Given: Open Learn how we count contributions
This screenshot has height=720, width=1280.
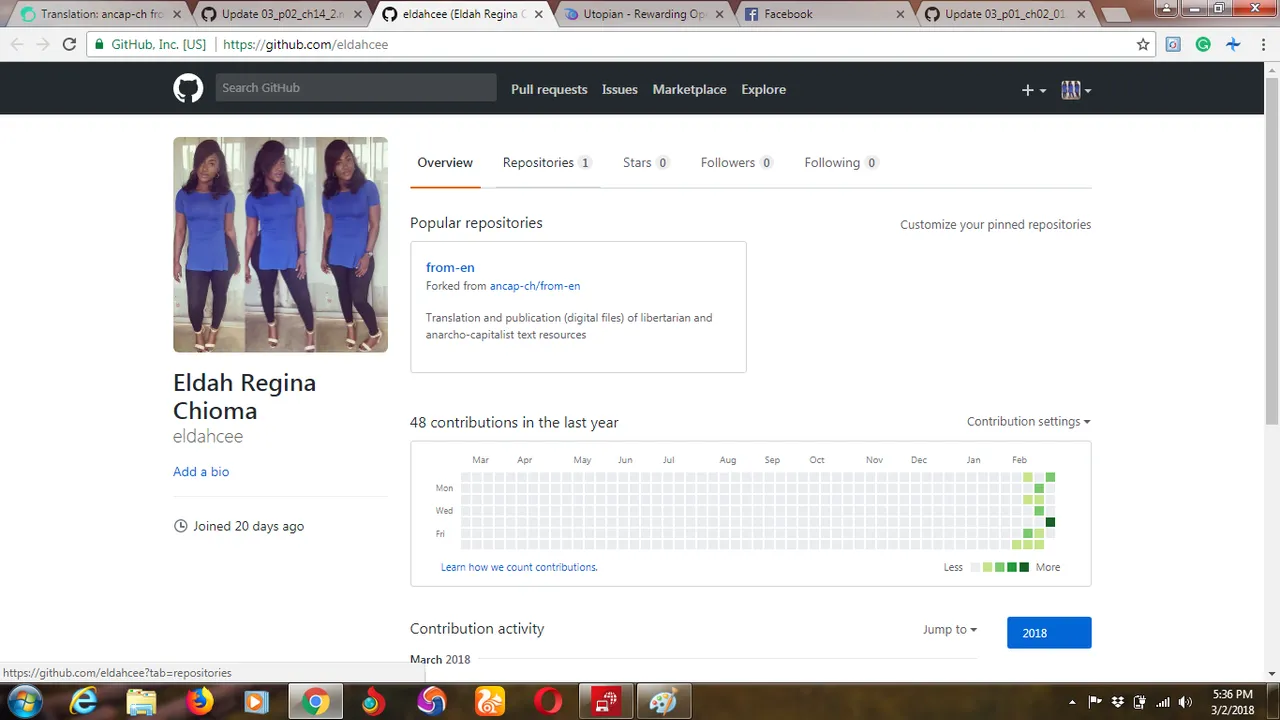Looking at the screenshot, I should pos(519,567).
